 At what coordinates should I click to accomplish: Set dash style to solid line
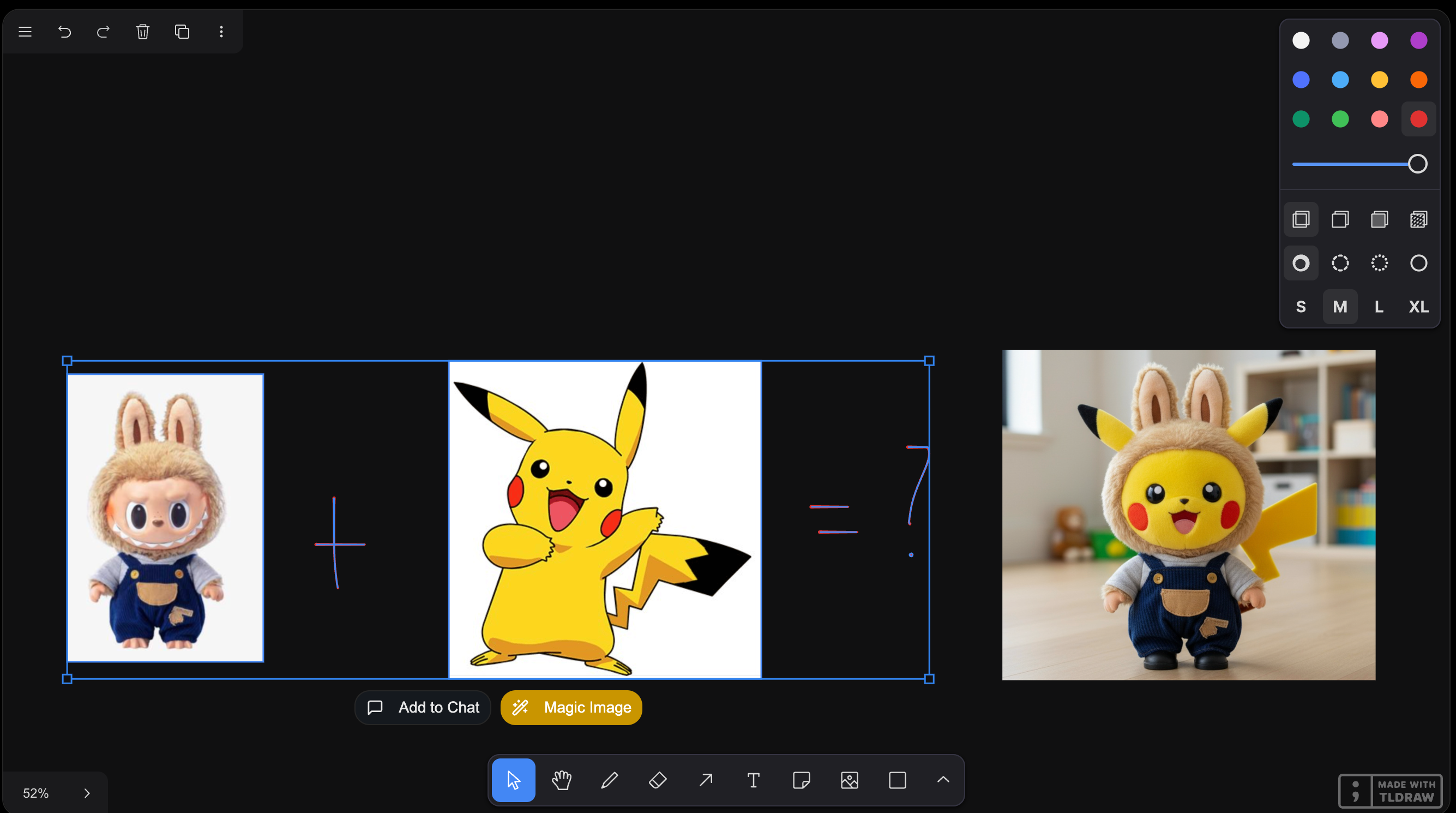(x=1419, y=263)
